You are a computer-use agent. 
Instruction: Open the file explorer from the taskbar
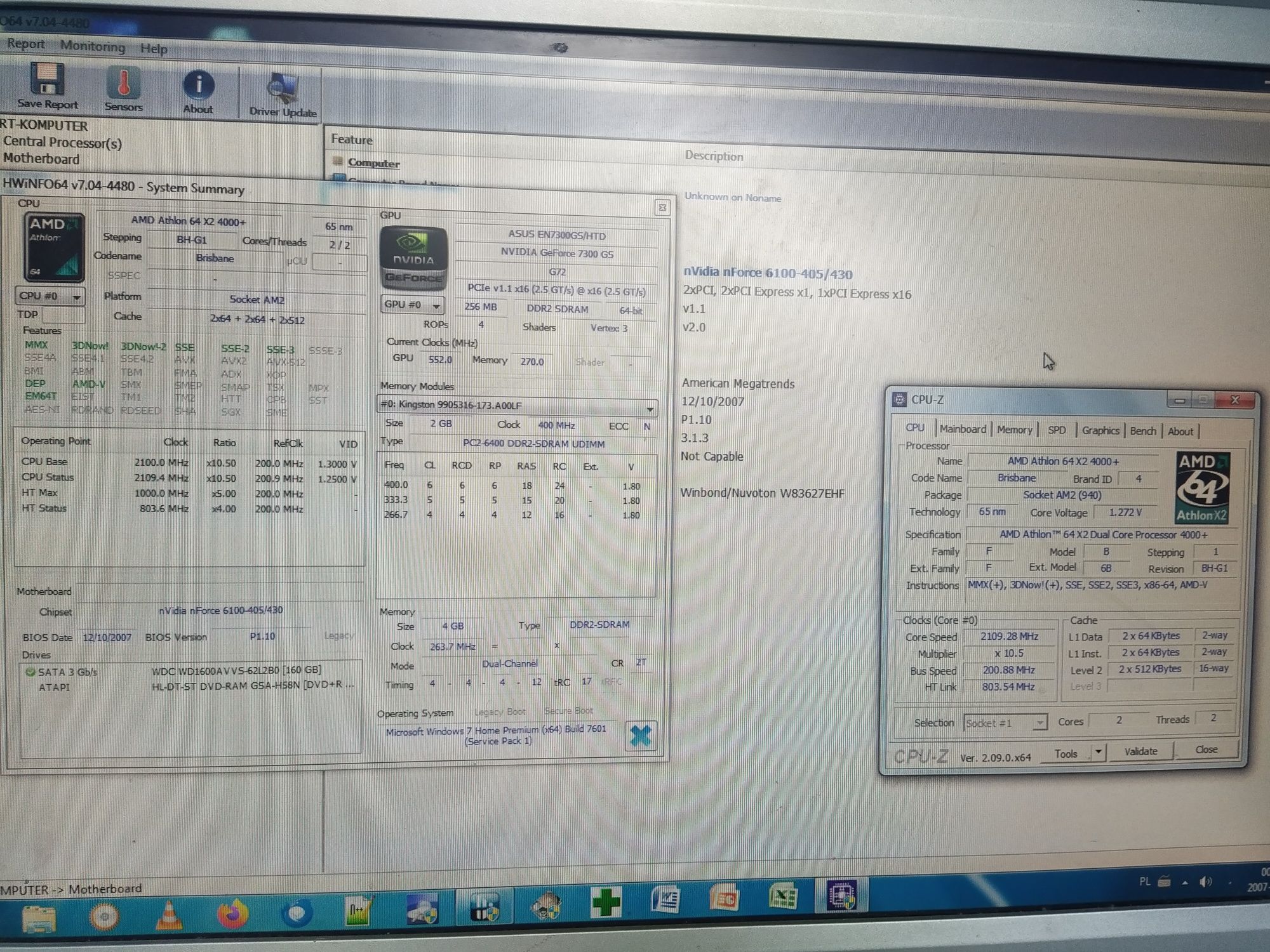[39, 919]
